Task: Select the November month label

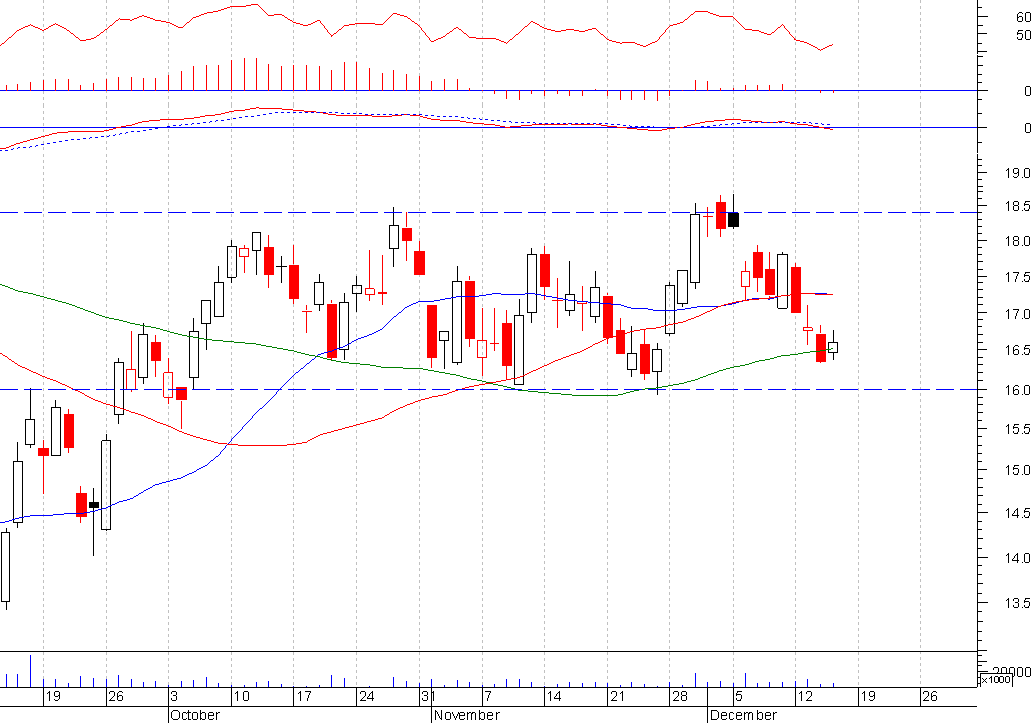Action: [x=467, y=715]
